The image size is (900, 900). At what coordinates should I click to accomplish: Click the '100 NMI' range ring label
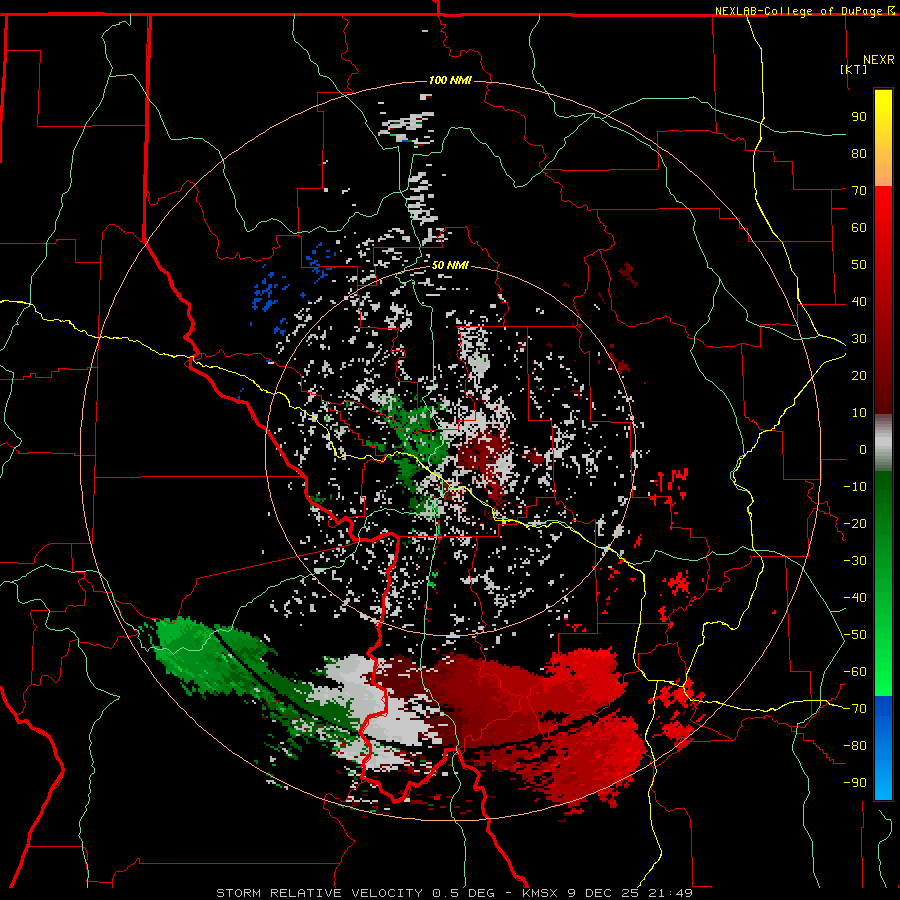[x=450, y=80]
